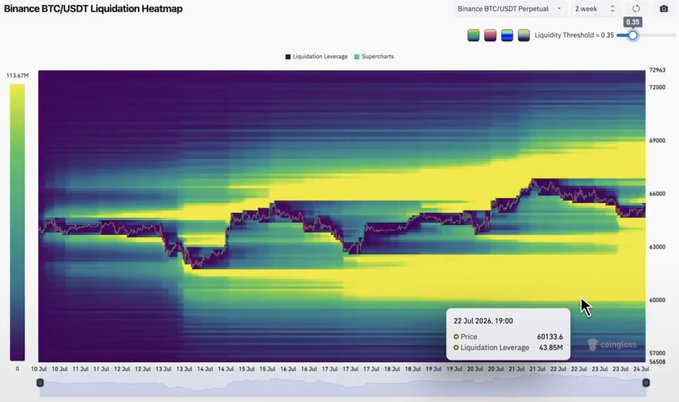Click the 63000 price axis label
The width and height of the screenshot is (679, 402).
click(657, 246)
